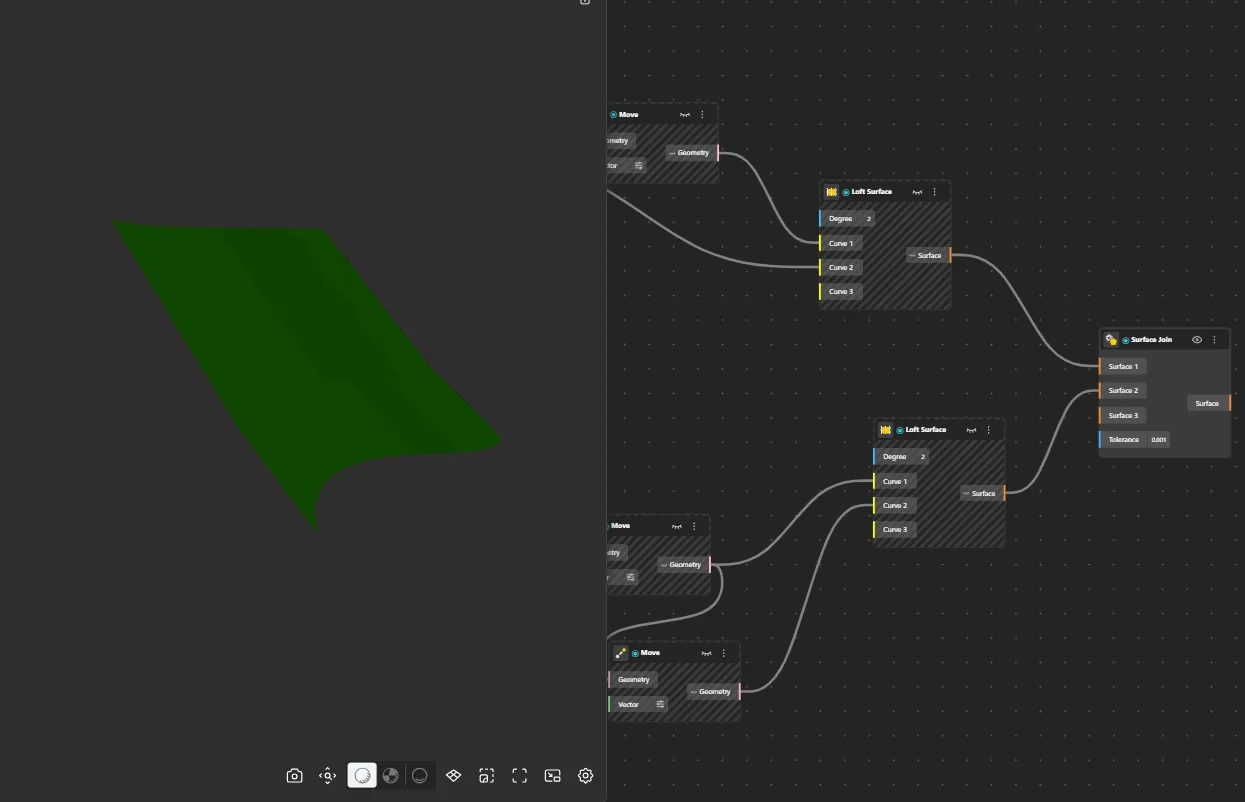
Task: Open menu of Loft Surface node feeding Surface 1
Action: [x=935, y=192]
